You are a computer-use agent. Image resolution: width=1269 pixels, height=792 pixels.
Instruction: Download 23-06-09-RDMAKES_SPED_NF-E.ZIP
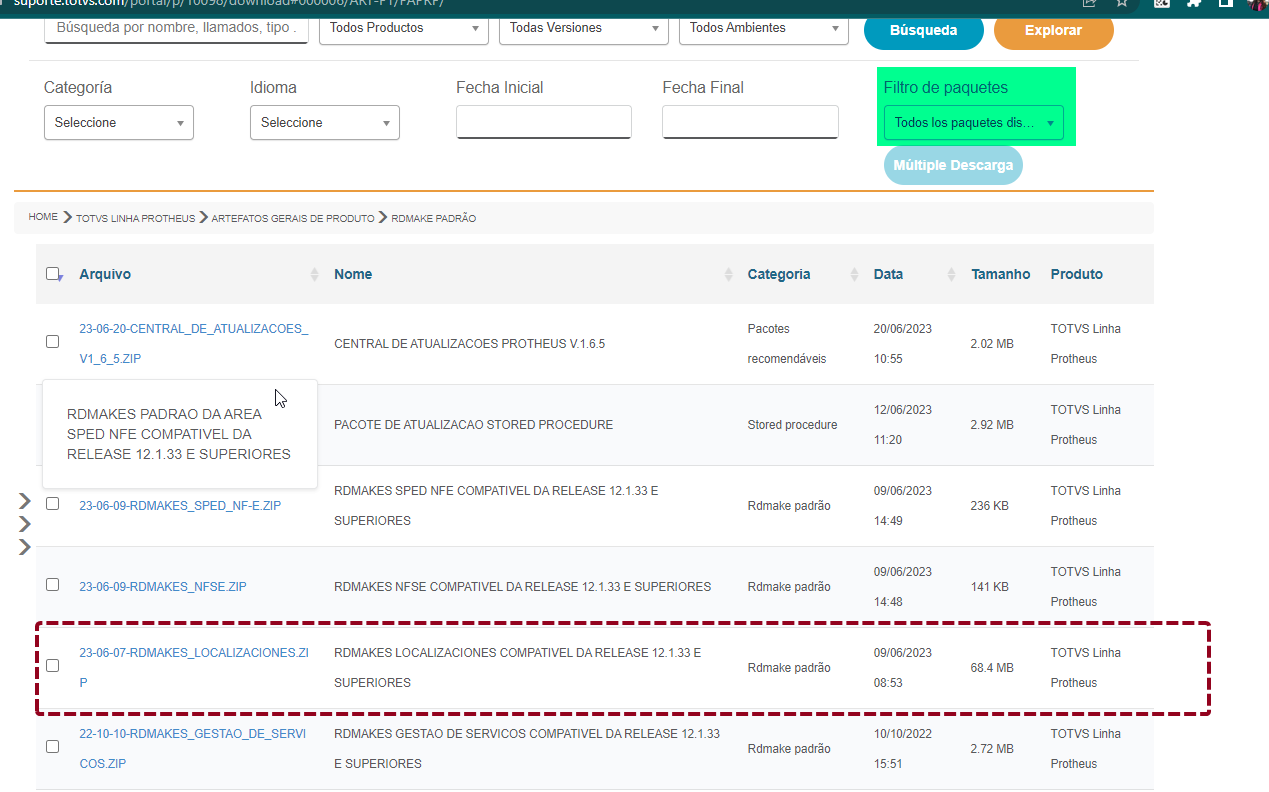(180, 506)
